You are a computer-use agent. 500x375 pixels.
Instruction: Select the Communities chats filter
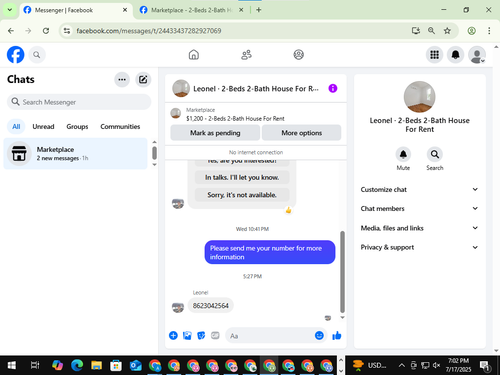pyautogui.click(x=120, y=127)
